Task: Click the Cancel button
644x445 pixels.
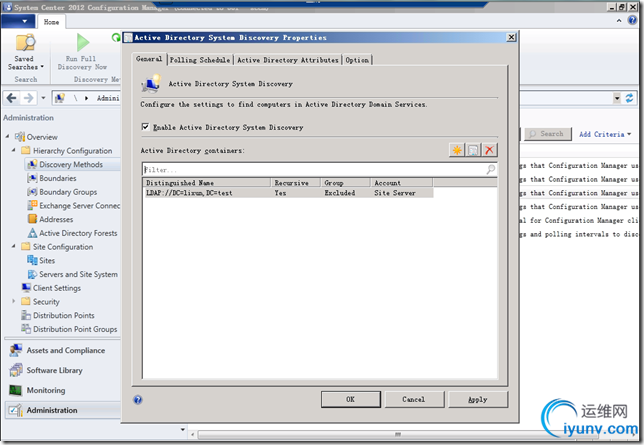Action: 414,399
